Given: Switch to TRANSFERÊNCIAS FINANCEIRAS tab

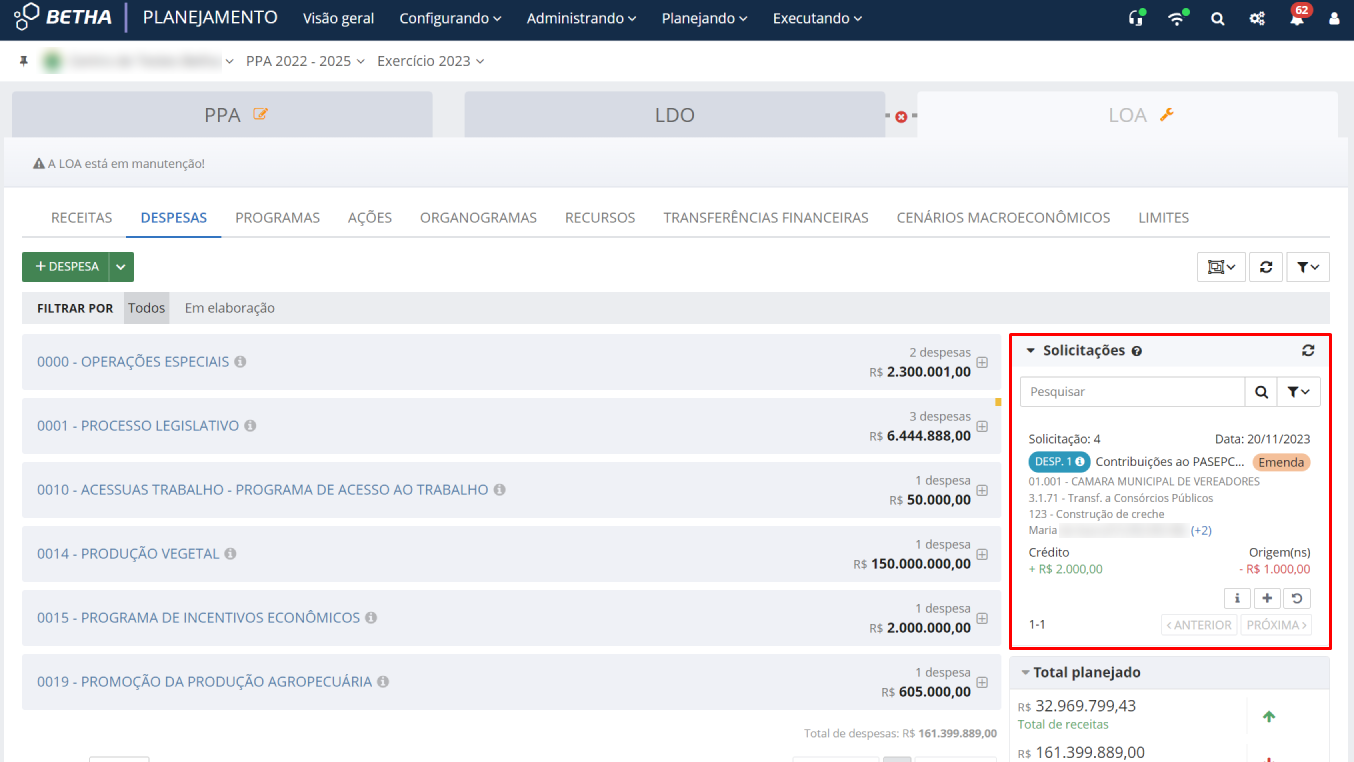Looking at the screenshot, I should tap(766, 217).
